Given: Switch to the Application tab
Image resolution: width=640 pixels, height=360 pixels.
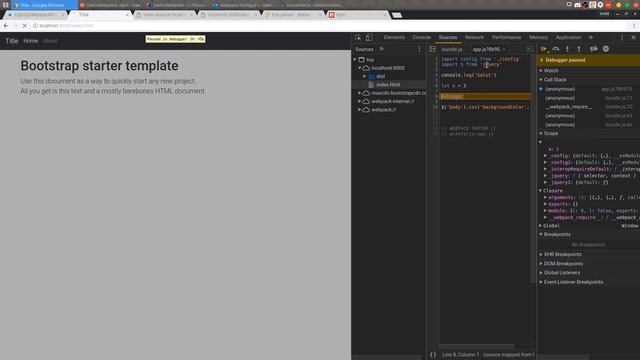Looking at the screenshot, I should pos(568,38).
